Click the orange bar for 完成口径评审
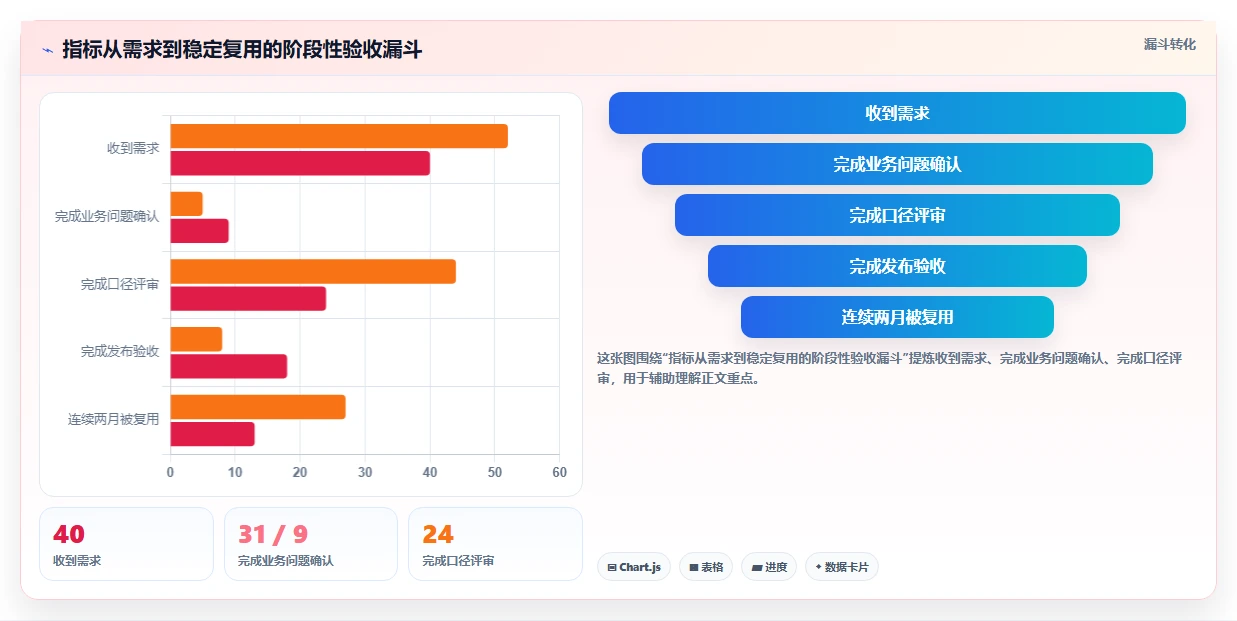This screenshot has height=621, width=1237. point(313,271)
